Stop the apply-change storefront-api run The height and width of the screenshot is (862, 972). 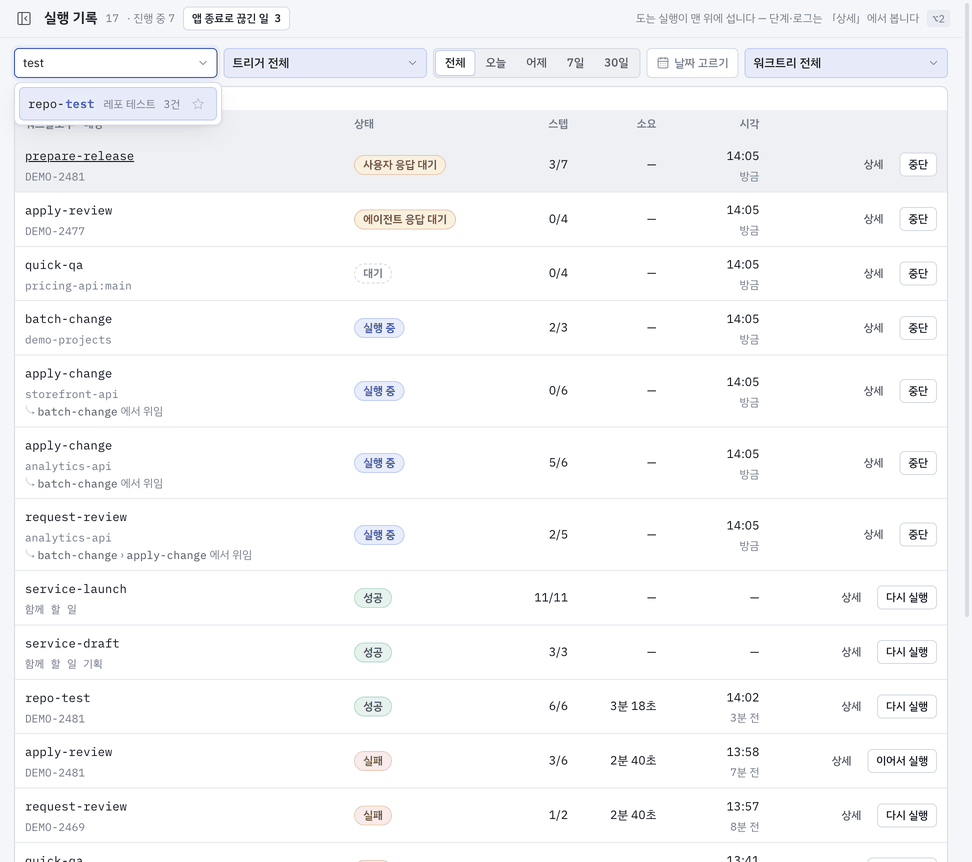917,391
